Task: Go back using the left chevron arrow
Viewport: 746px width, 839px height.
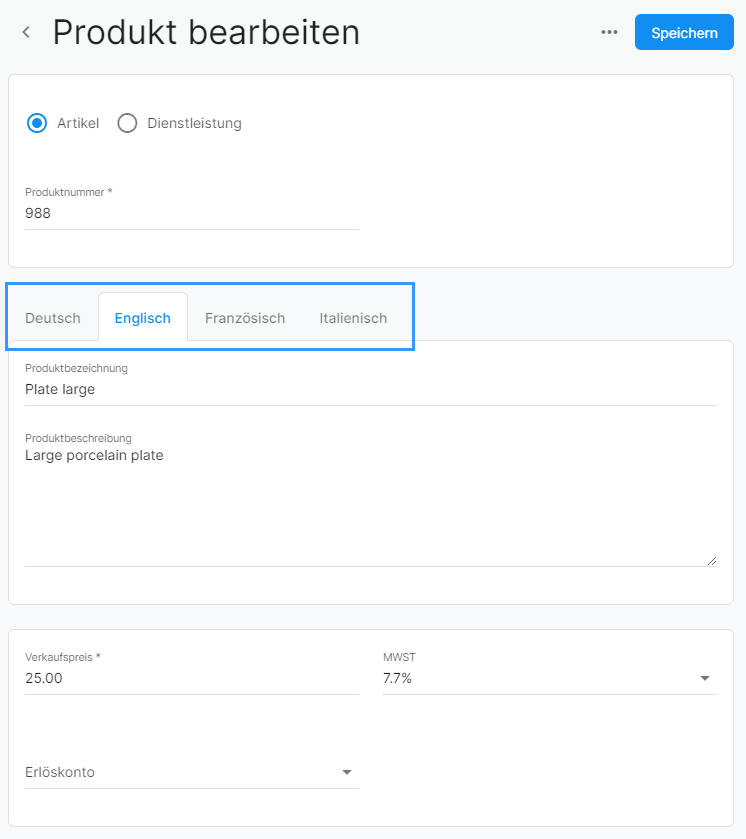Action: pos(26,33)
